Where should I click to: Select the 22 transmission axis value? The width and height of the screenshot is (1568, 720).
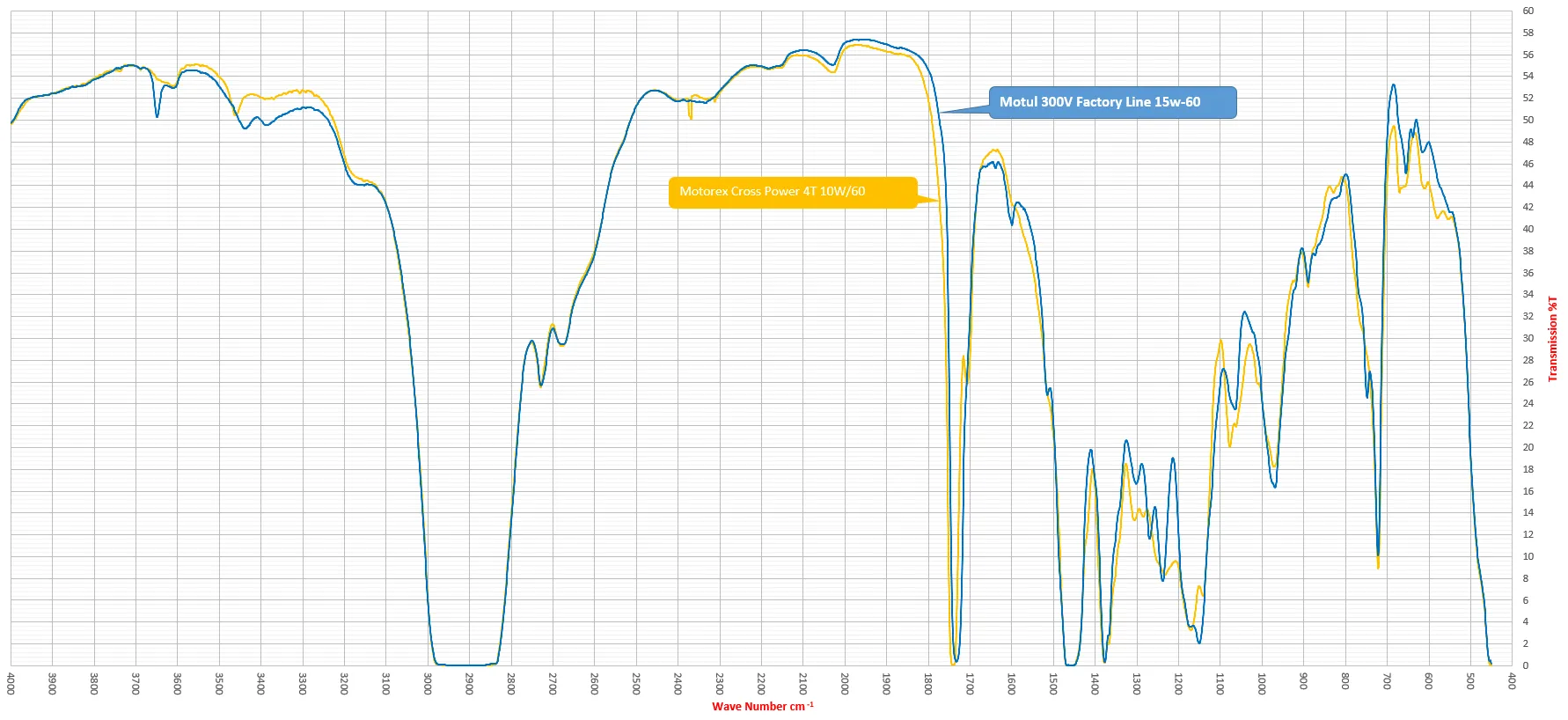[1528, 425]
